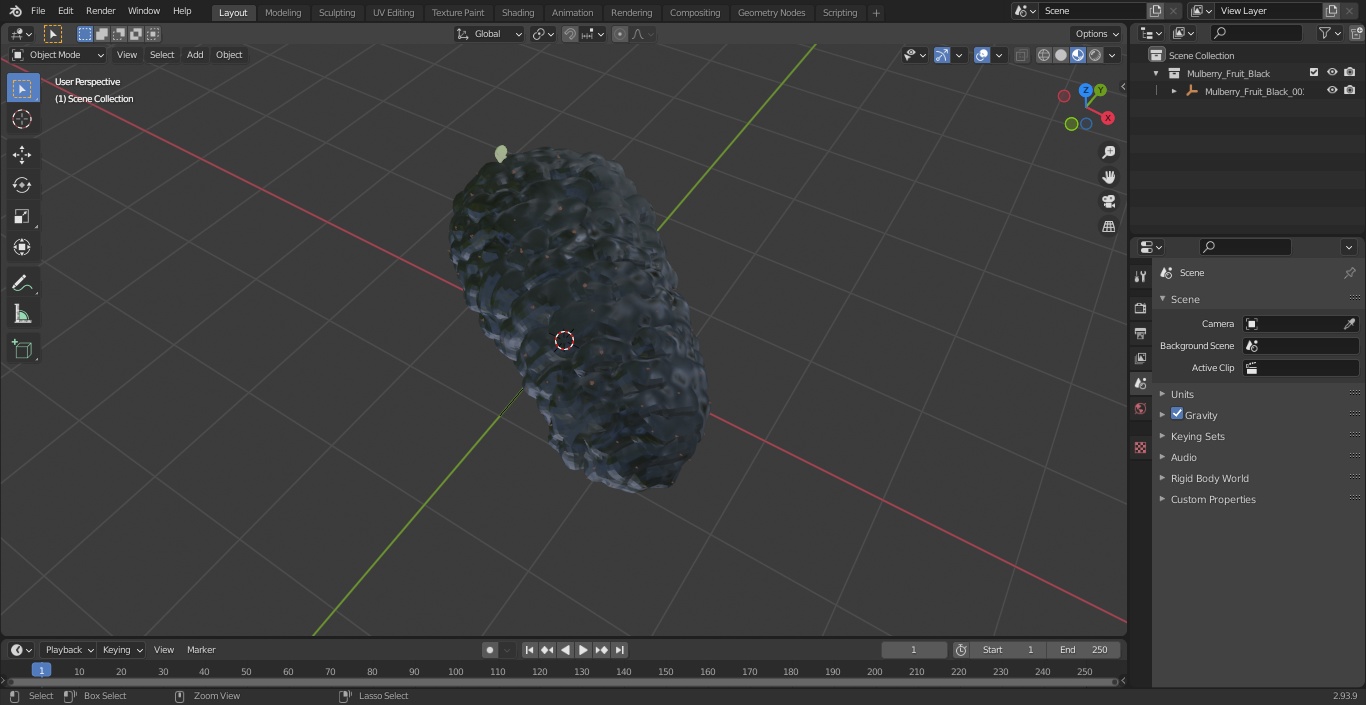
Task: Open Options dropdown in viewport header
Action: tap(1097, 34)
